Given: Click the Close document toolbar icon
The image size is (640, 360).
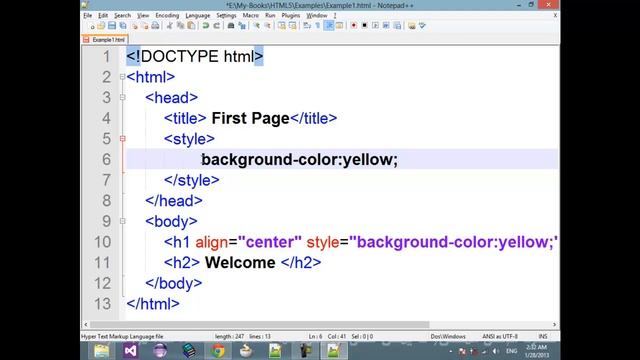Looking at the screenshot, I should point(134,26).
